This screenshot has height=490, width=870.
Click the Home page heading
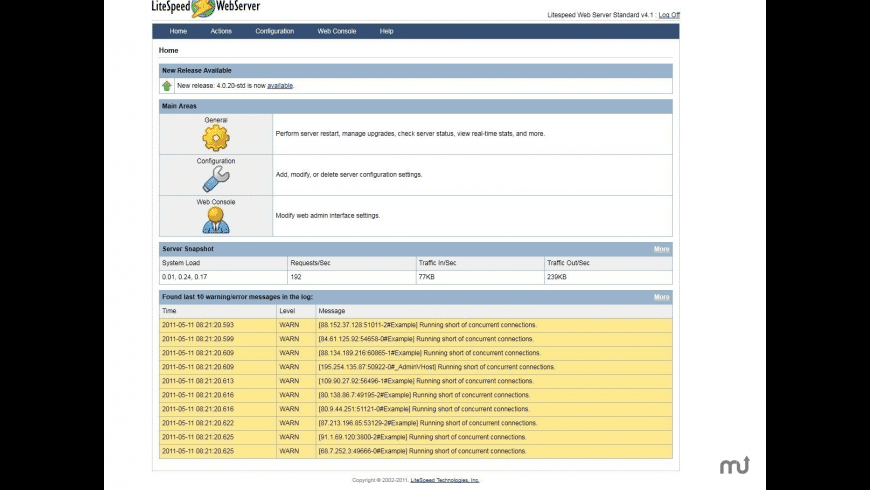click(169, 50)
